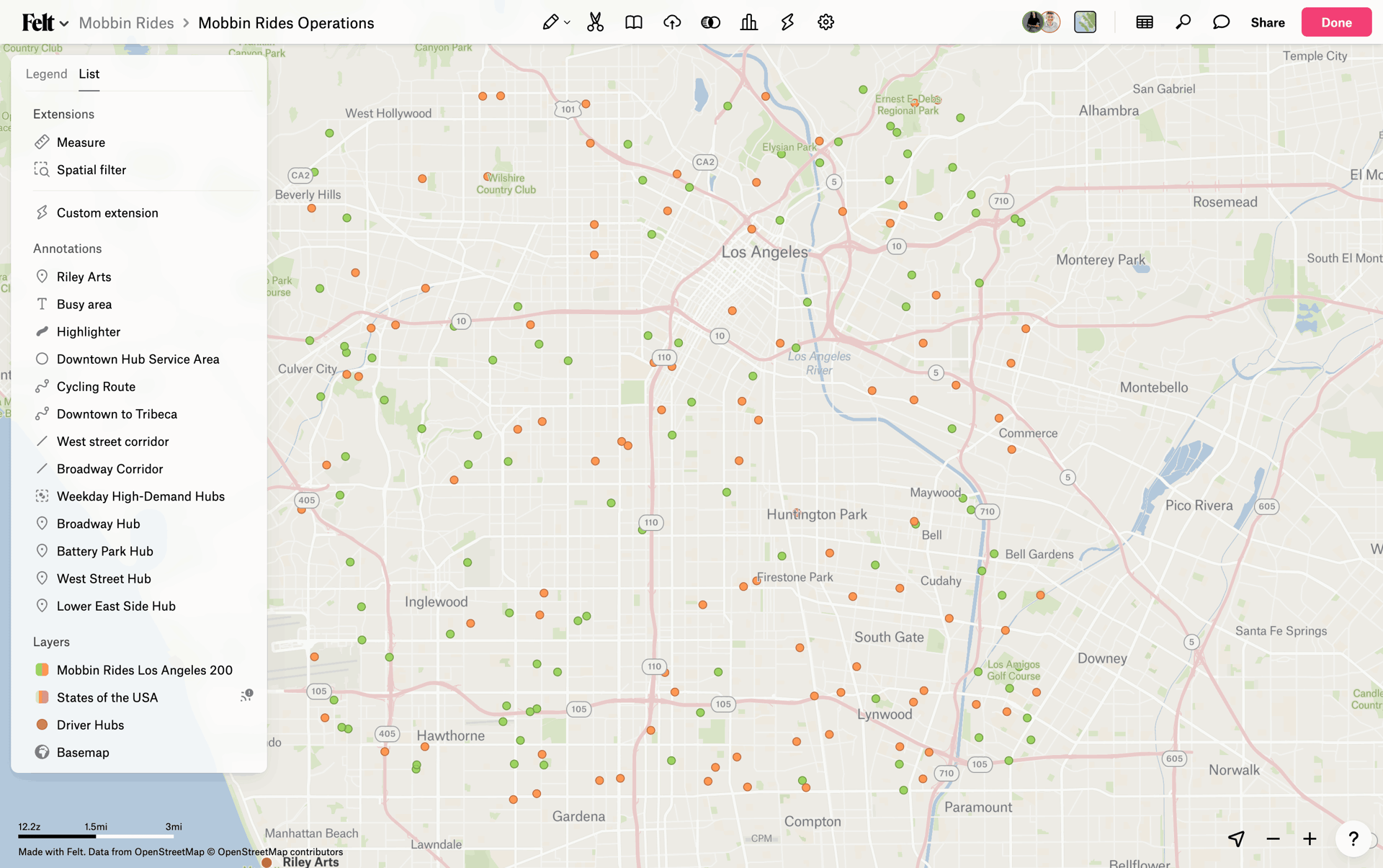Open the table view icon
Image resolution: width=1383 pixels, height=868 pixels.
(x=1144, y=22)
